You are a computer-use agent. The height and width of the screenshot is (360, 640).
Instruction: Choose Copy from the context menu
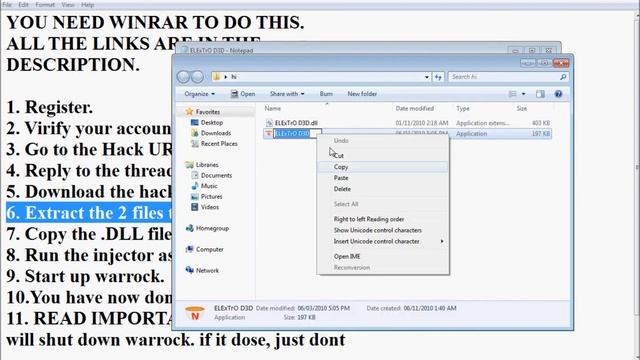coord(383,167)
